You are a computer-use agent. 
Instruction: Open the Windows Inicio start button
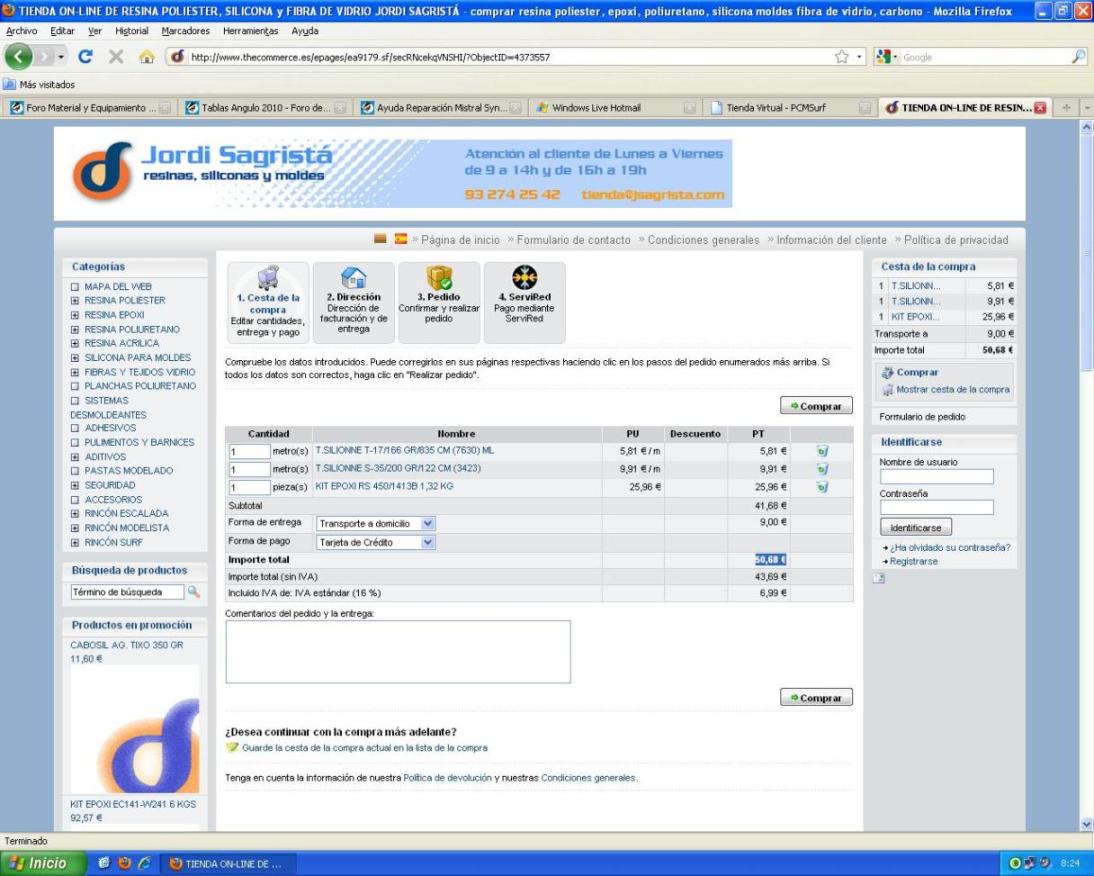42,863
